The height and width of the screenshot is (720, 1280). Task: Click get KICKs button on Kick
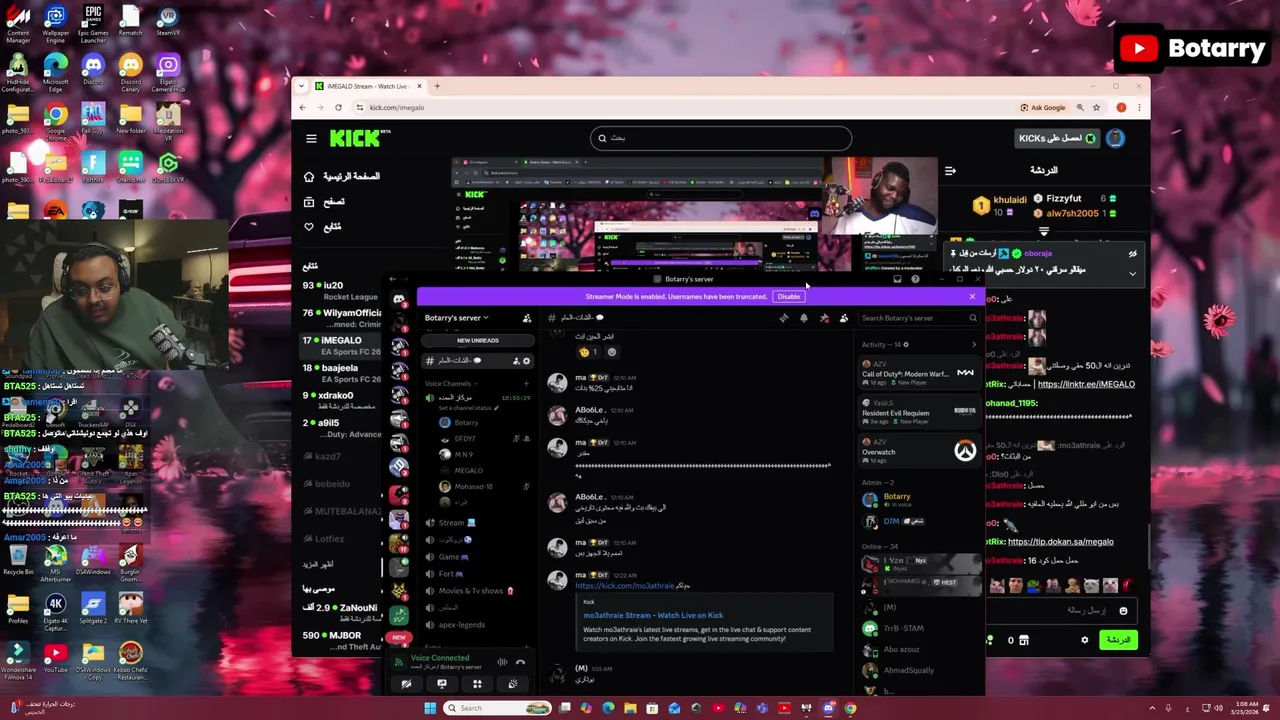[x=1057, y=138]
